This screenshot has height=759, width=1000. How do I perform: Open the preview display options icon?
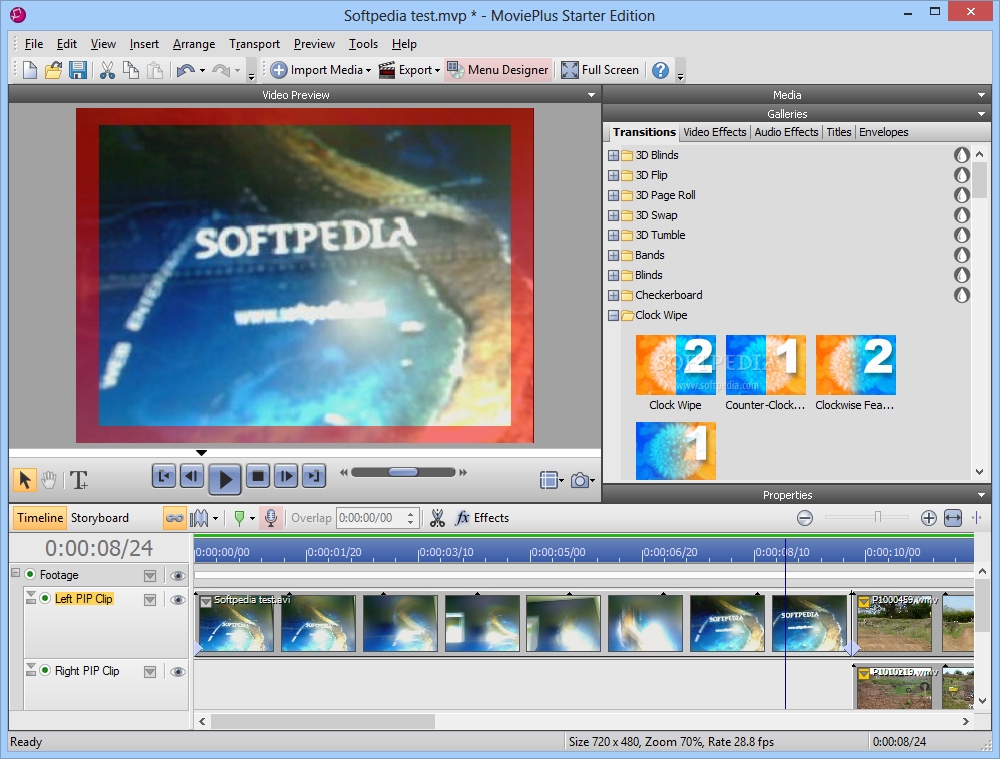tap(549, 480)
